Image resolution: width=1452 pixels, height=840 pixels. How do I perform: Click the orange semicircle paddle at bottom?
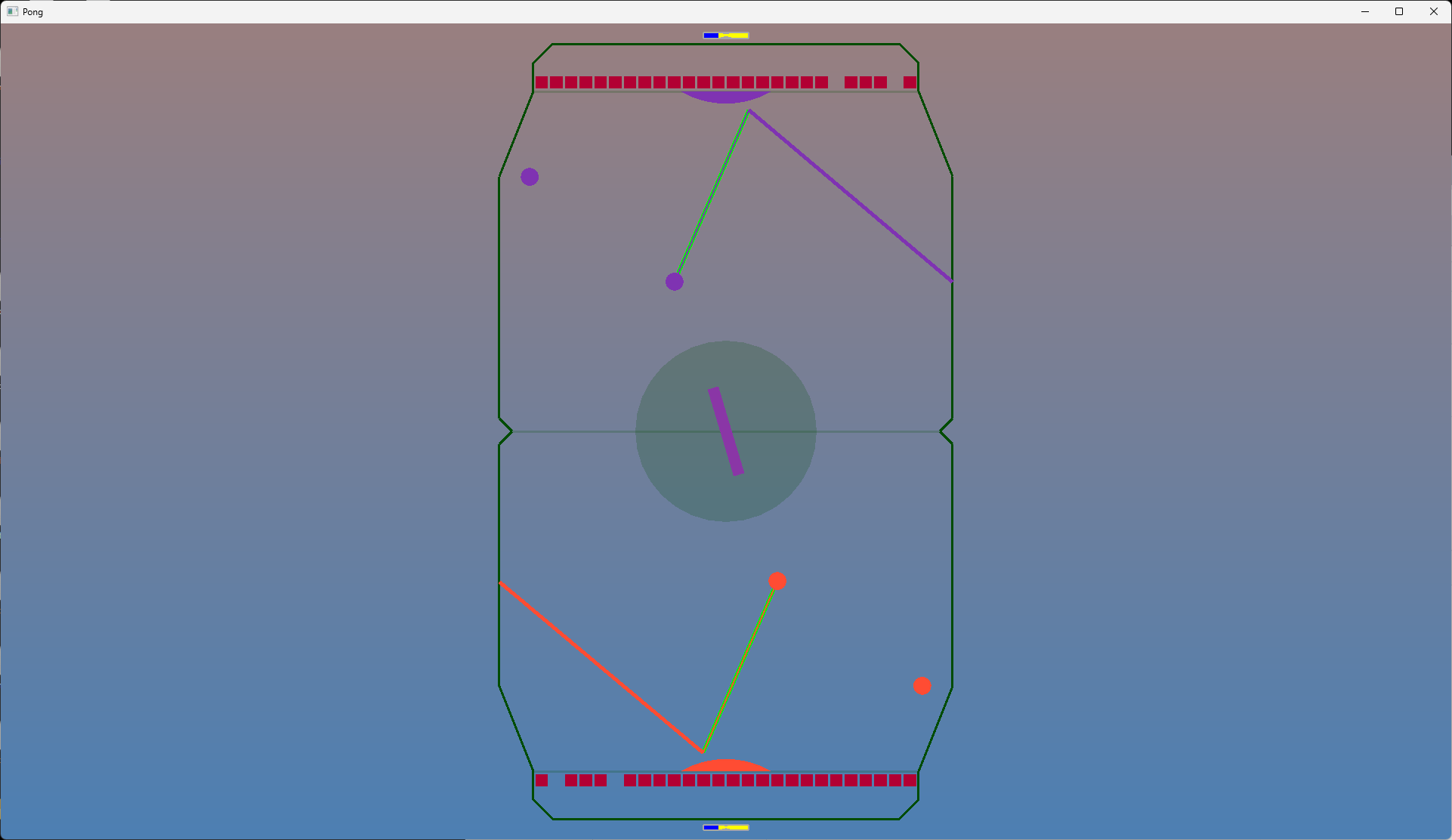[x=725, y=766]
